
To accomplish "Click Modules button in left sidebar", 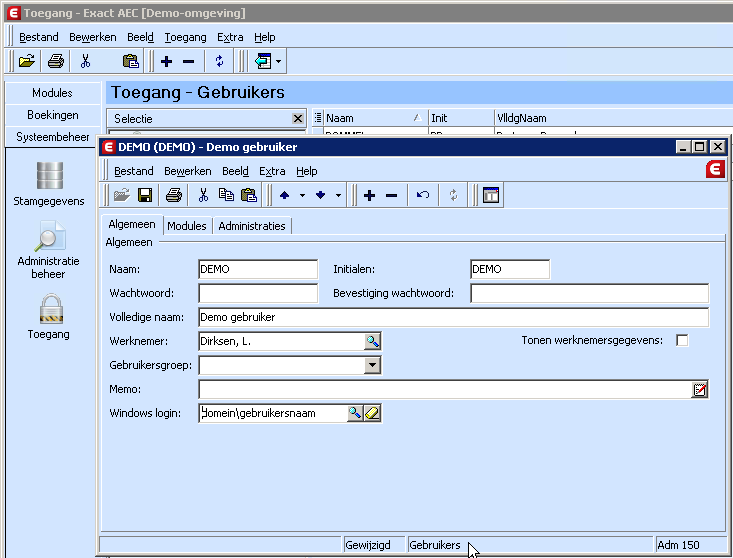I will pyautogui.click(x=52, y=93).
